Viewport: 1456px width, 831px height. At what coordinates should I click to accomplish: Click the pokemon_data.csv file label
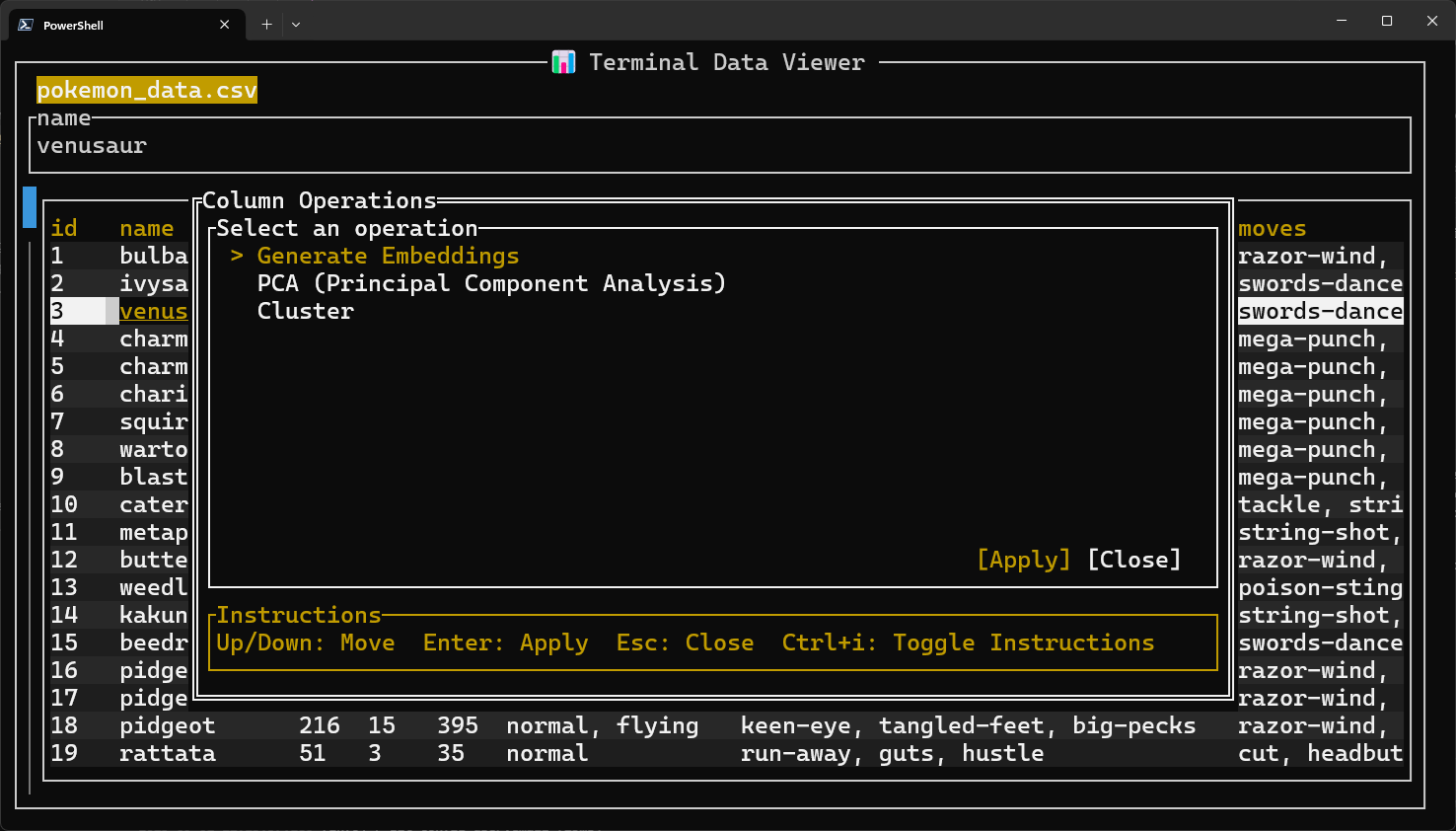[147, 90]
